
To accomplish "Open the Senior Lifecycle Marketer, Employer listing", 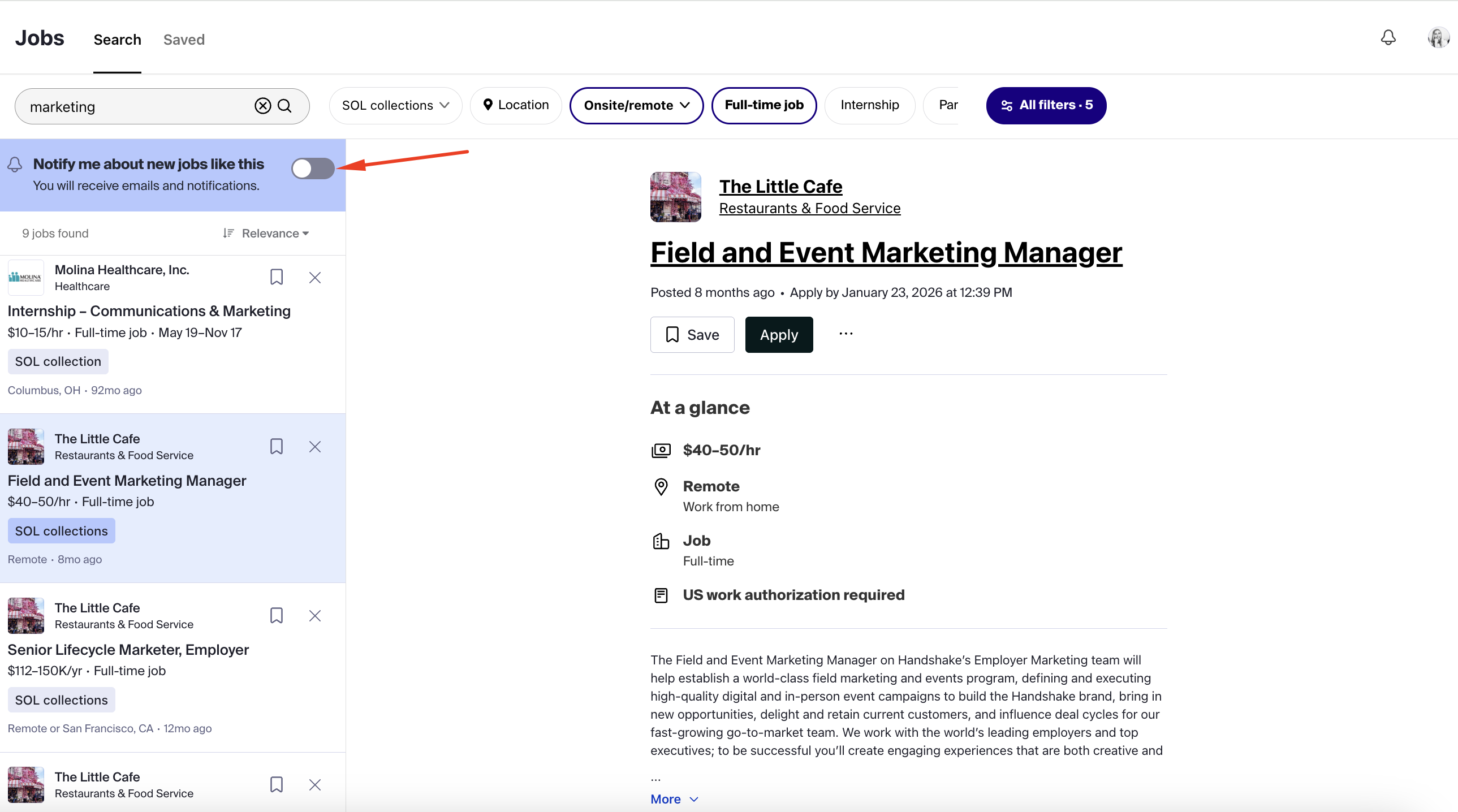I will pos(128,650).
